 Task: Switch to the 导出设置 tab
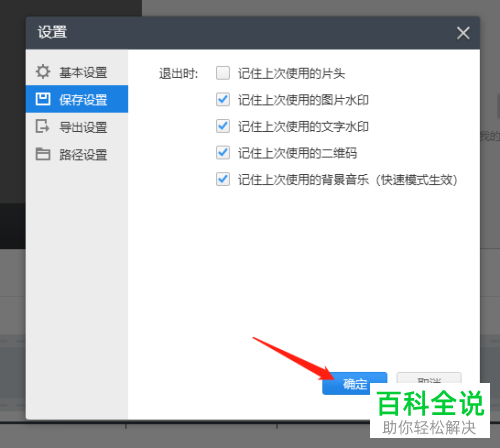(77, 127)
